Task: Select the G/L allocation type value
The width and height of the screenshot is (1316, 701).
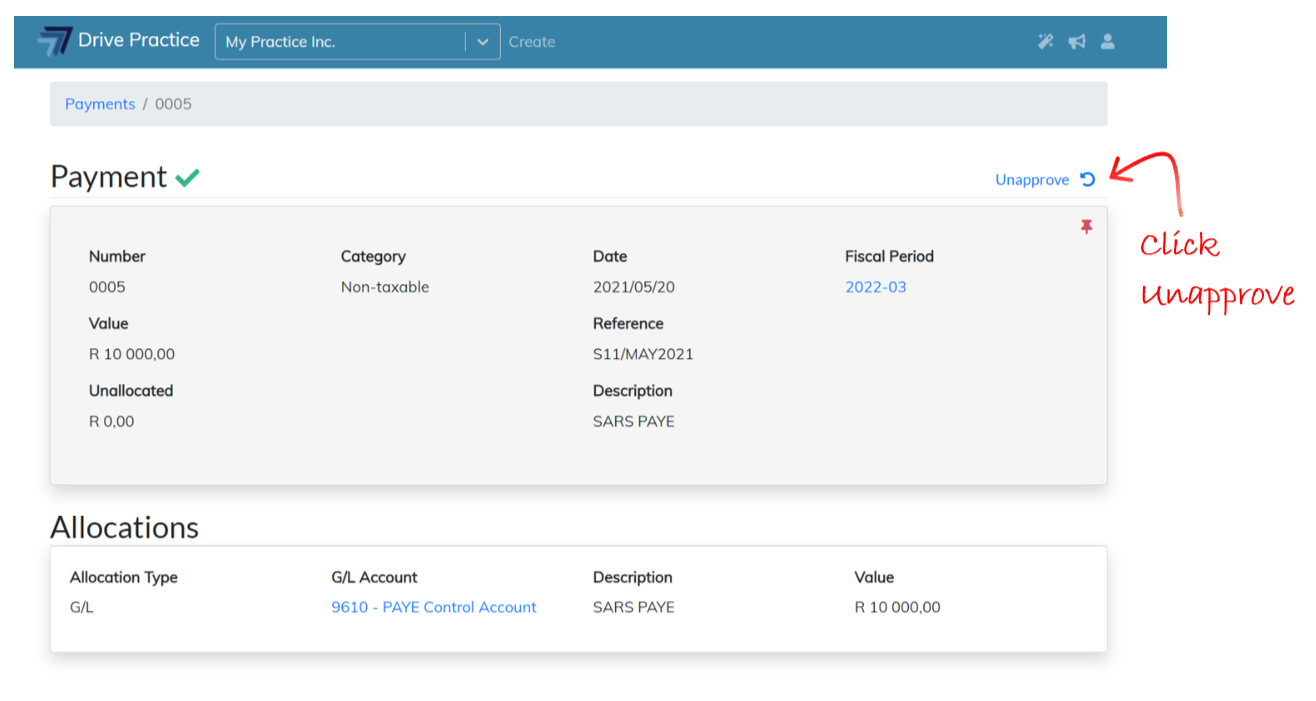Action: pos(82,607)
